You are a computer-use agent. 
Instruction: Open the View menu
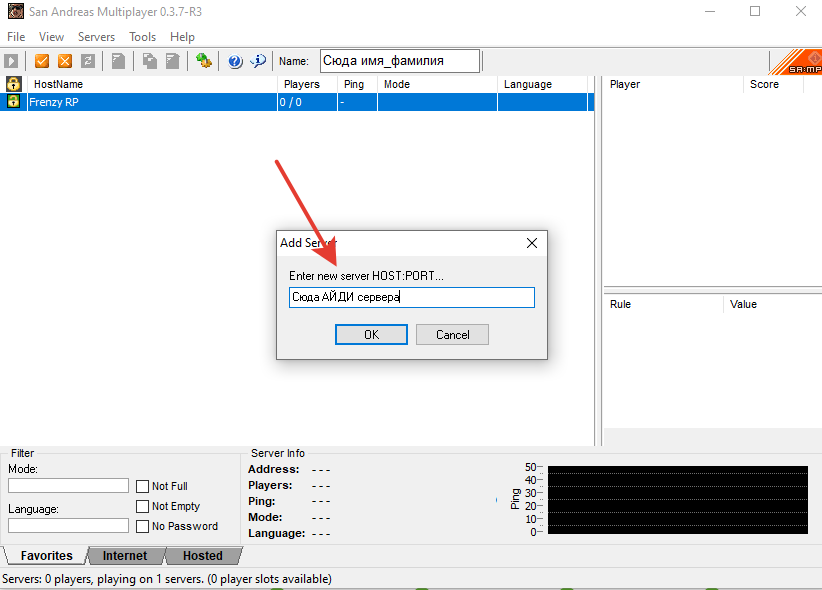[x=51, y=37]
